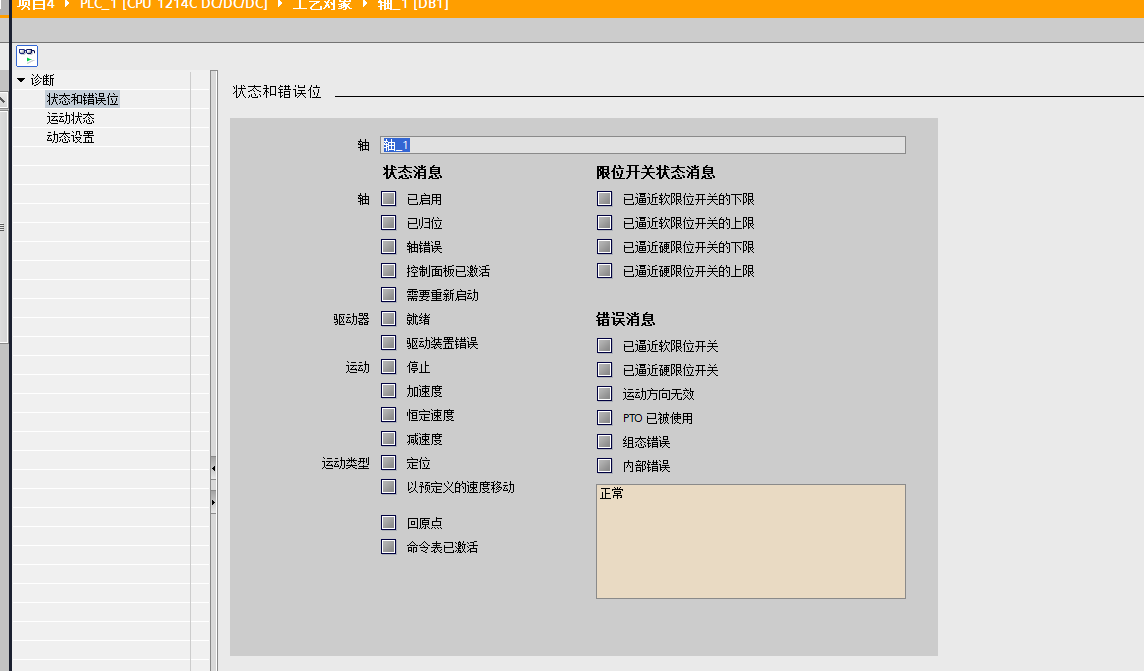The image size is (1144, 671).
Task: Click the 驱动装置错误 status indicator
Action: 389,343
